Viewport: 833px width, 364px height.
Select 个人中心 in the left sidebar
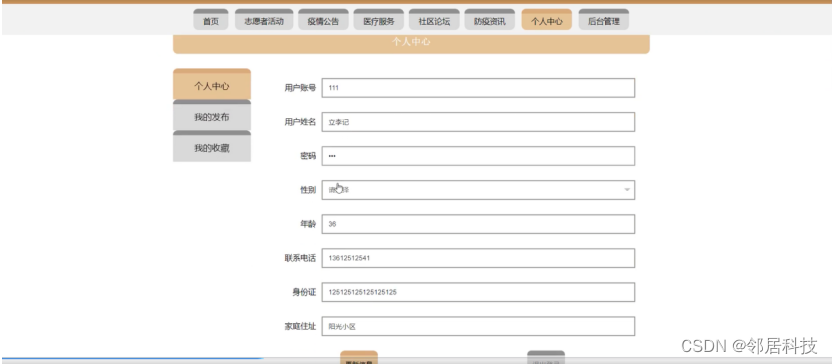pos(212,84)
